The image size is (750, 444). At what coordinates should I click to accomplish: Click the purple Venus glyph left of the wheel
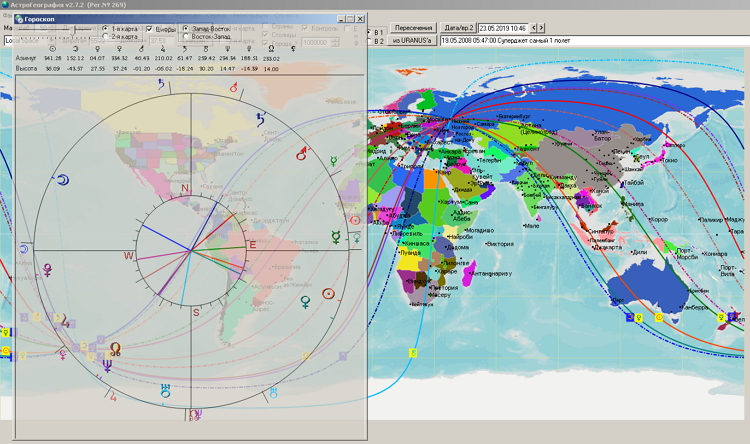tap(45, 270)
